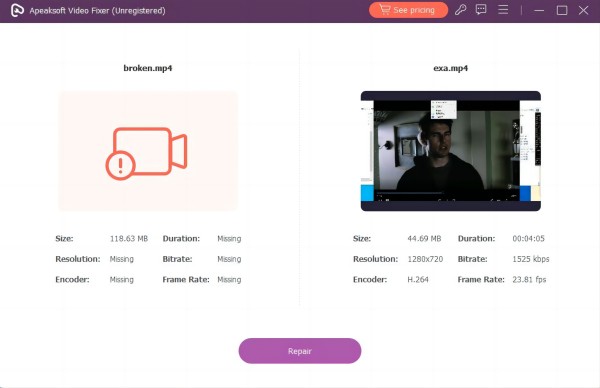Viewport: 600px width, 388px height.
Task: Click the Missing duration value for broken.mp4
Action: coord(229,238)
